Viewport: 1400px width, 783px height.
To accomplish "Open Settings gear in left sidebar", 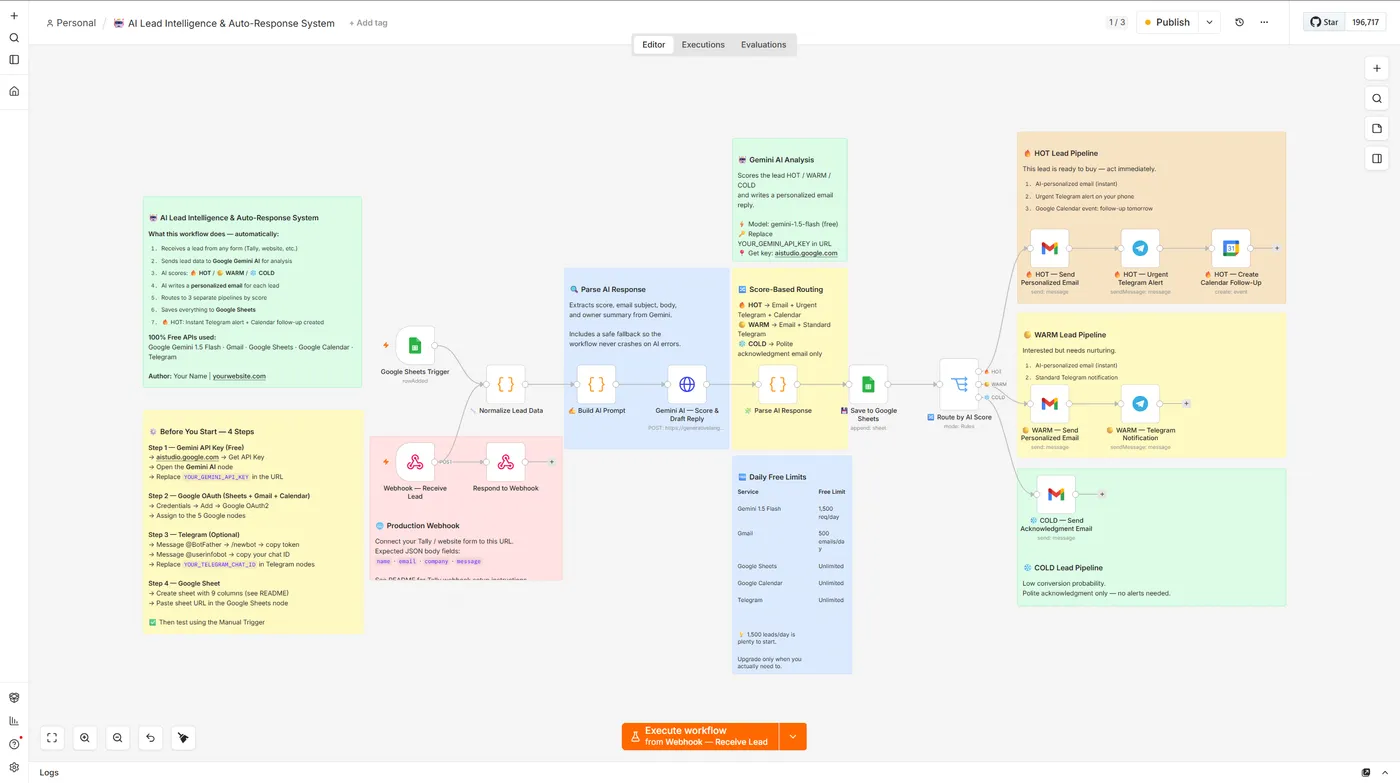I will tap(14, 768).
